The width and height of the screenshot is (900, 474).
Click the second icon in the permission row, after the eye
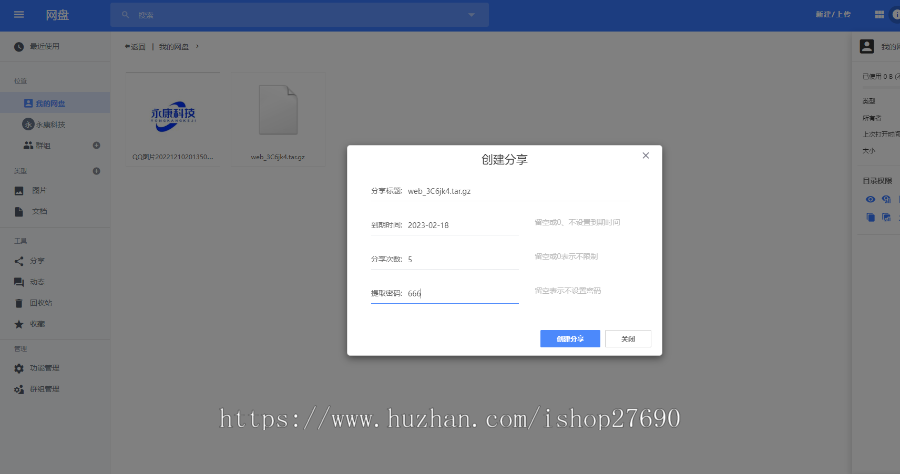point(886,199)
